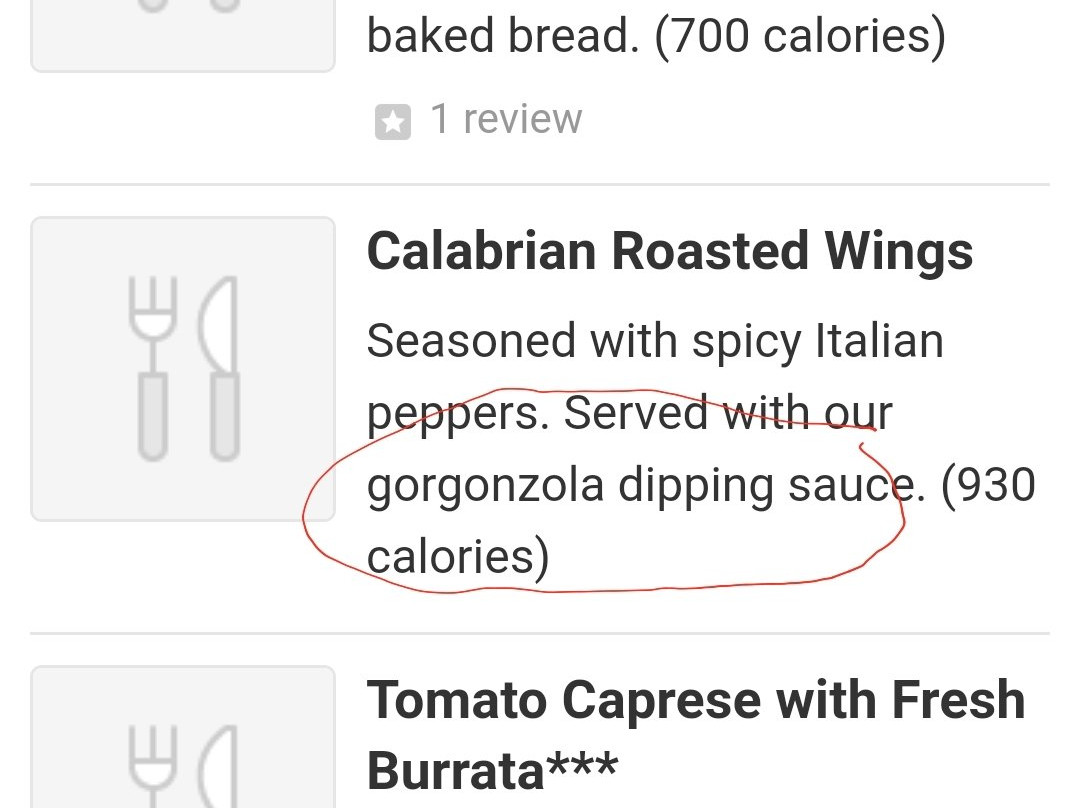Click the knife icon beside Calabrian Roasted Wings

point(221,367)
